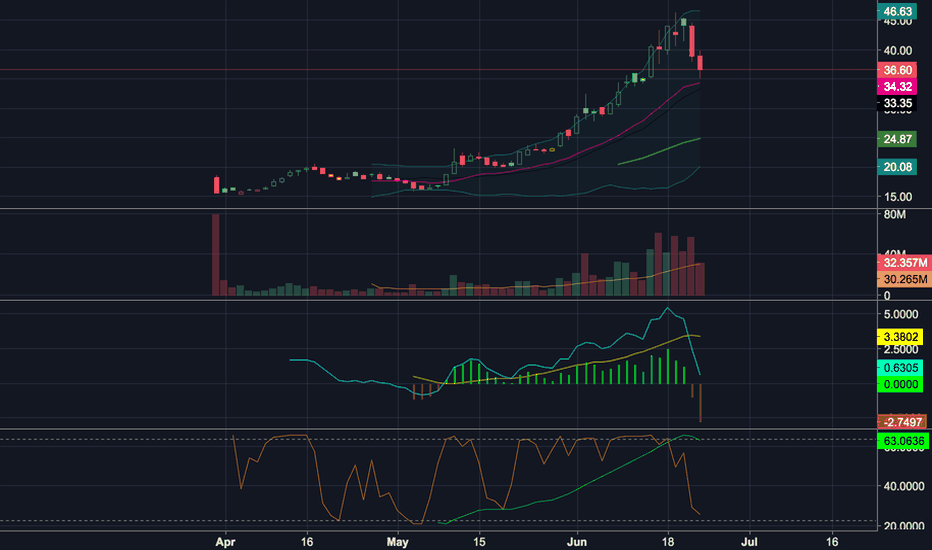932x550 pixels.
Task: Click the 20.0000 oscillator scale label
Action: click(x=903, y=526)
